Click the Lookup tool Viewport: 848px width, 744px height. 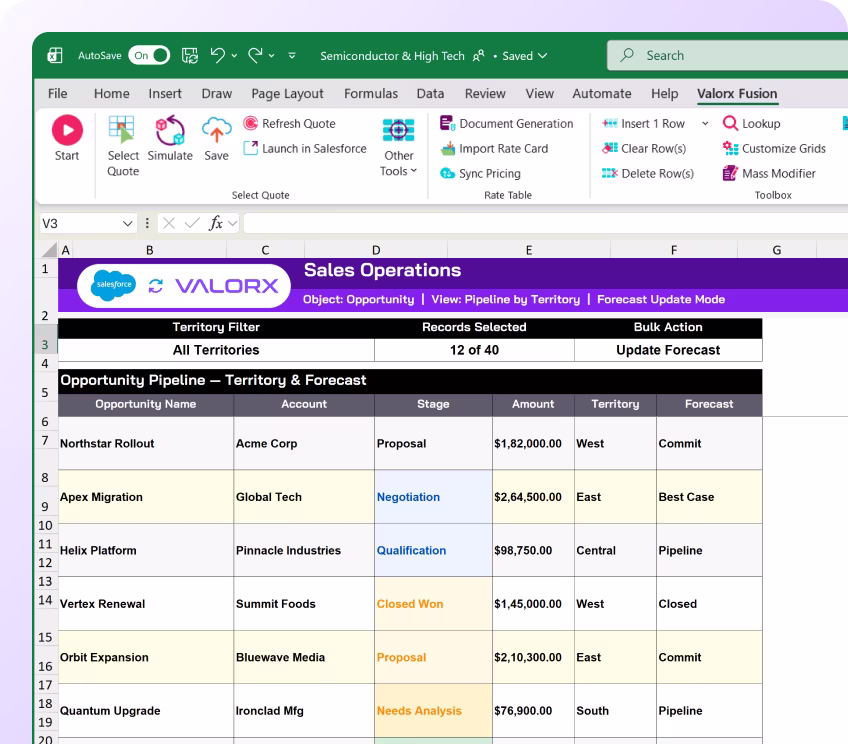tap(752, 123)
